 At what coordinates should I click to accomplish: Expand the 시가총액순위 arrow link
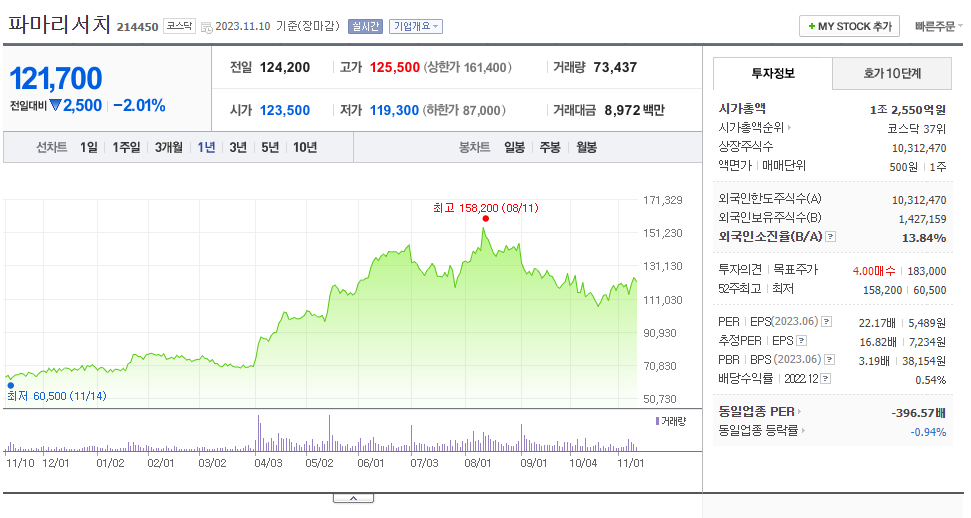(x=789, y=128)
